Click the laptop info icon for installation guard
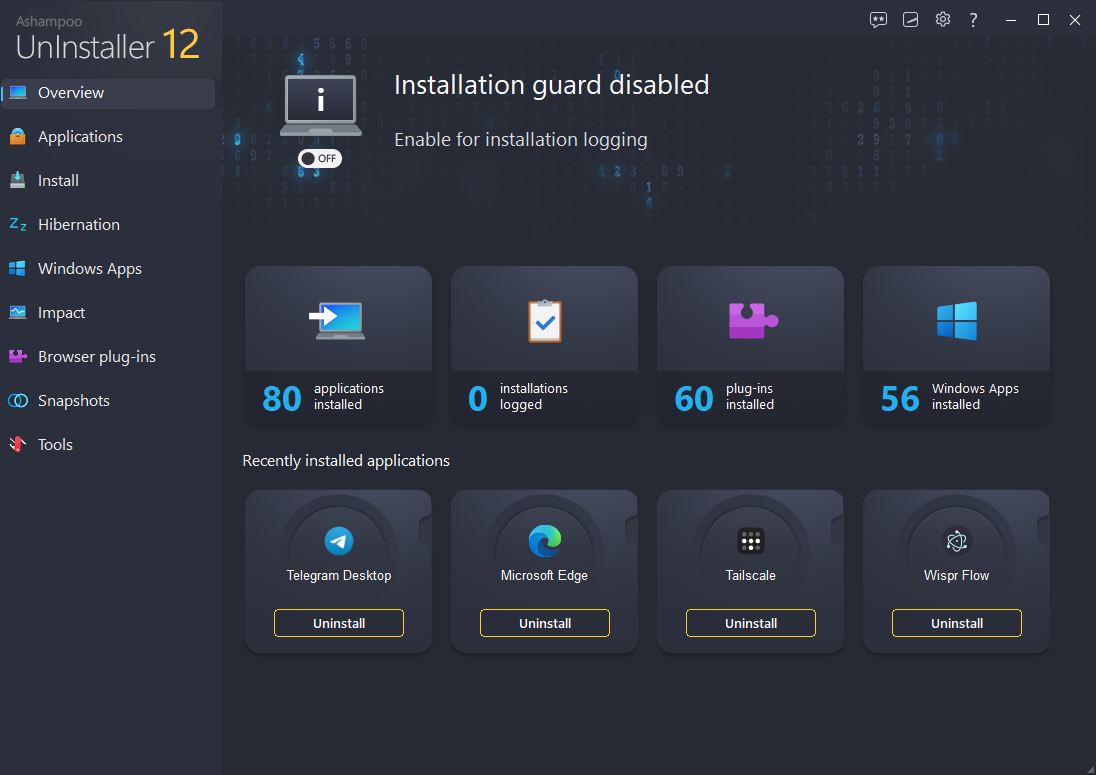The width and height of the screenshot is (1096, 775). tap(321, 106)
